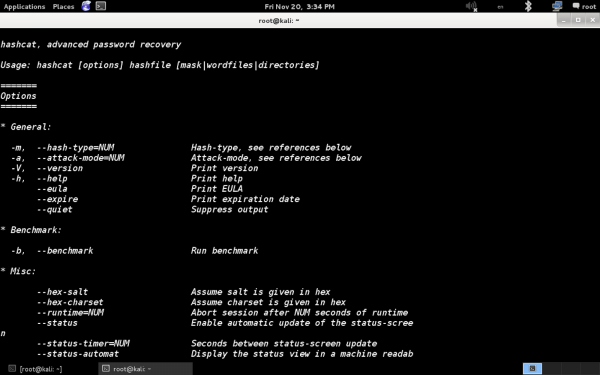Click the 'Usage: hashcat [options]' line
The height and width of the screenshot is (375, 600).
160,65
